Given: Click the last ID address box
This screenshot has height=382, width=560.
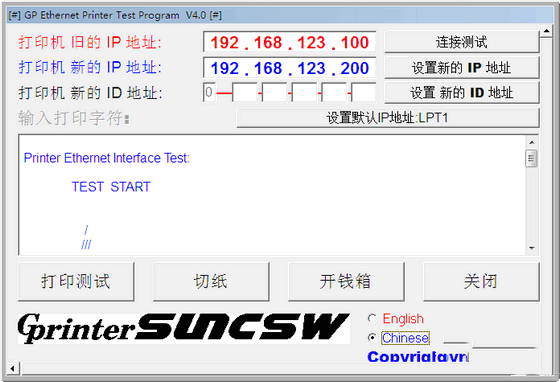Looking at the screenshot, I should click(364, 93).
